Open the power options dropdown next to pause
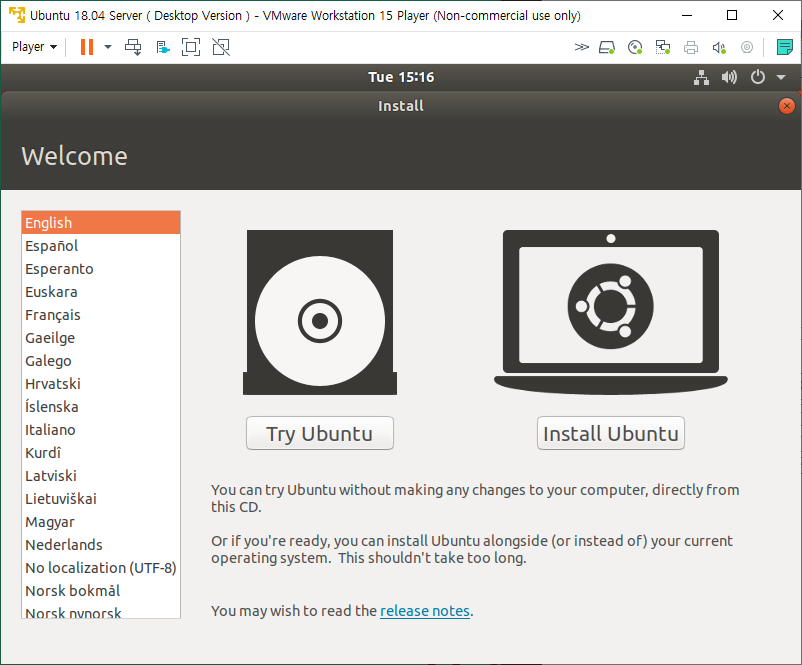The width and height of the screenshot is (802, 665). coord(107,47)
